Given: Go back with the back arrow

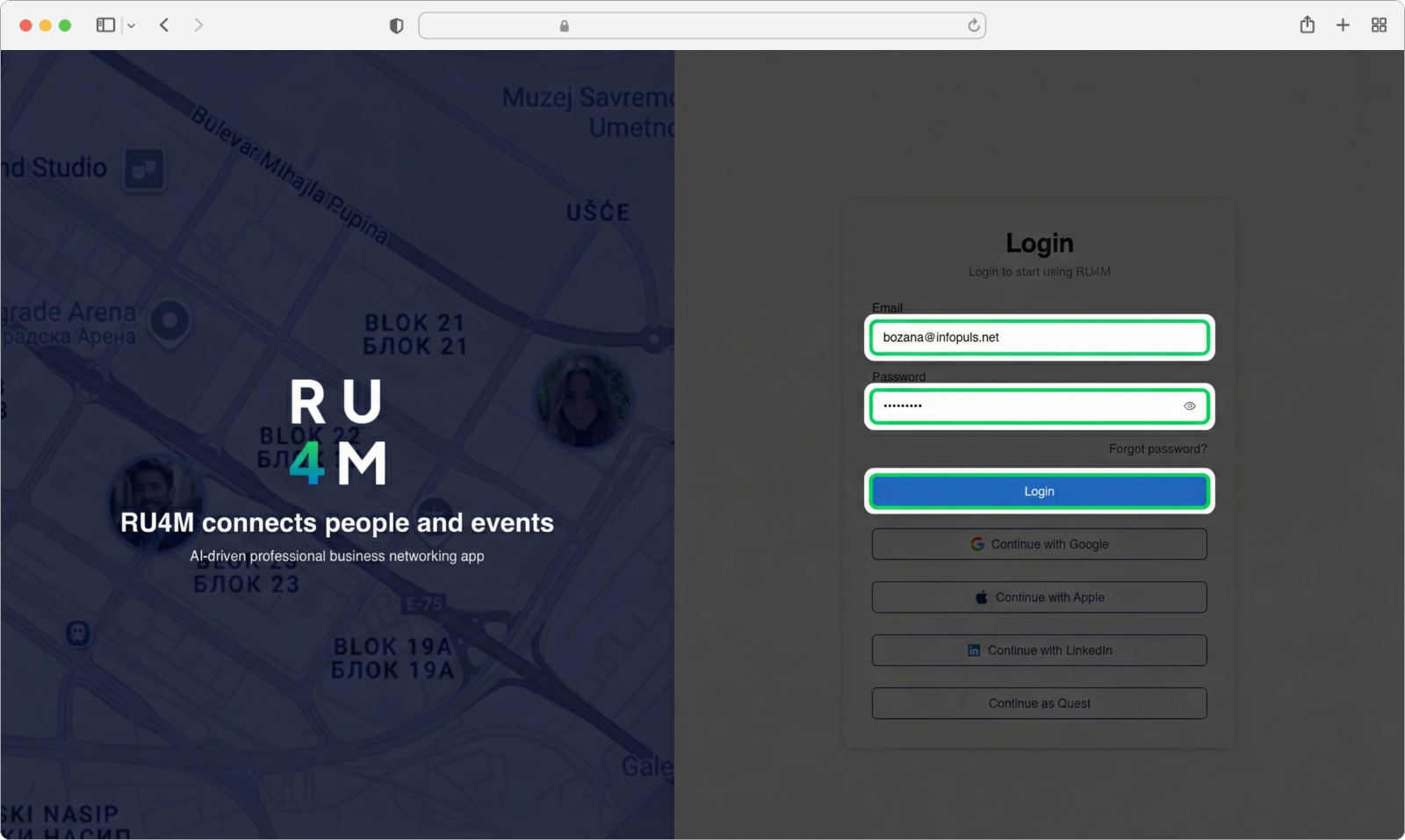Looking at the screenshot, I should click(164, 25).
